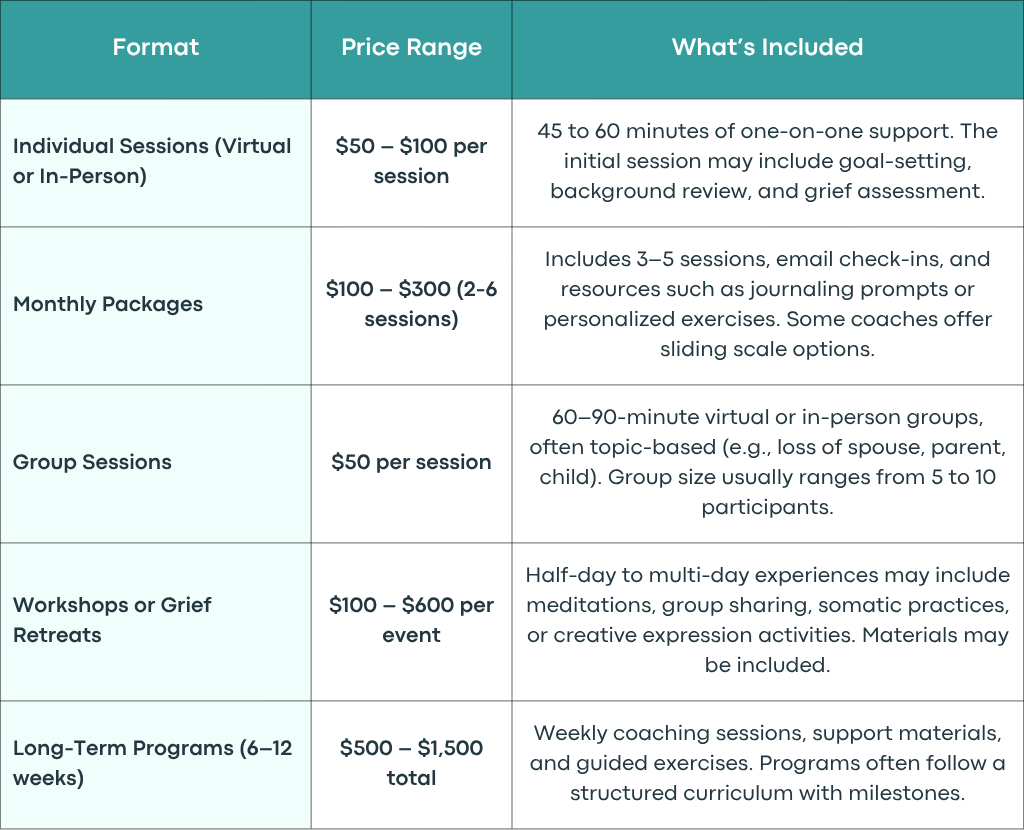Click the Individual Sessions row label

tap(152, 161)
